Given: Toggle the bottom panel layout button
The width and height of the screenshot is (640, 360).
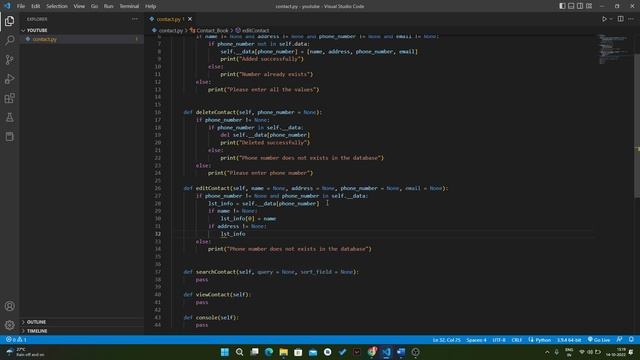Looking at the screenshot, I should coord(571,6).
